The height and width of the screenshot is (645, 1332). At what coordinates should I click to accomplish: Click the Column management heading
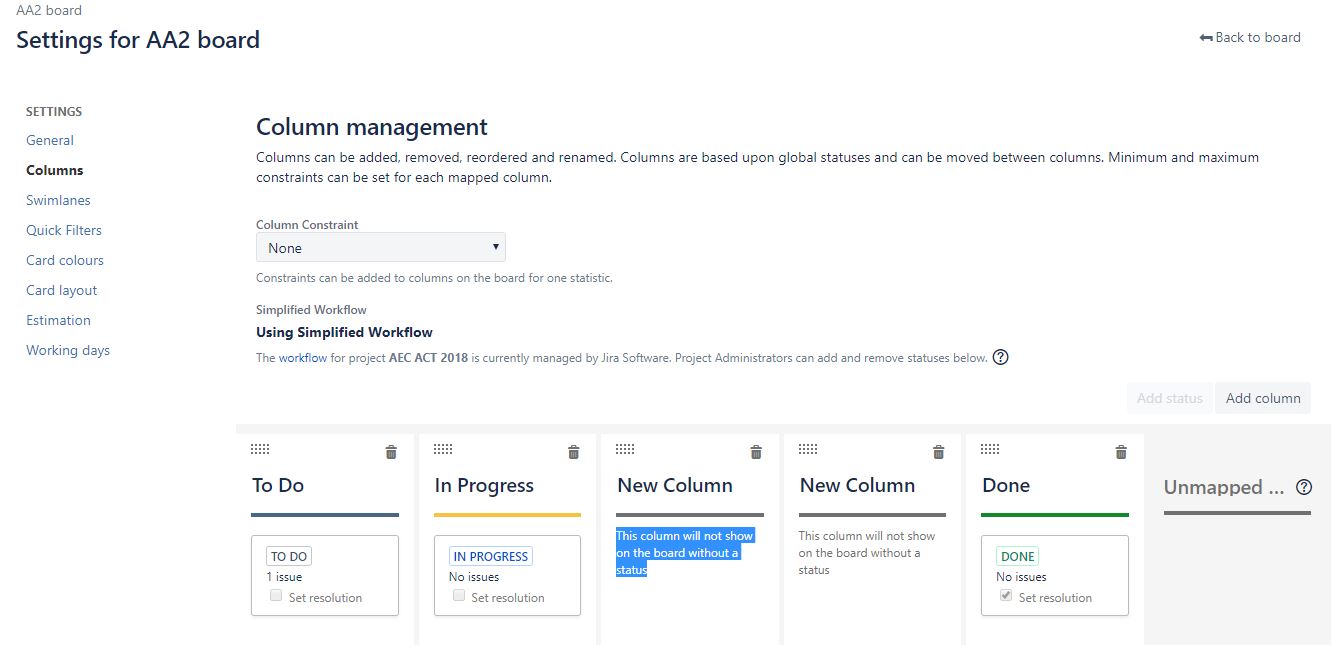(372, 127)
